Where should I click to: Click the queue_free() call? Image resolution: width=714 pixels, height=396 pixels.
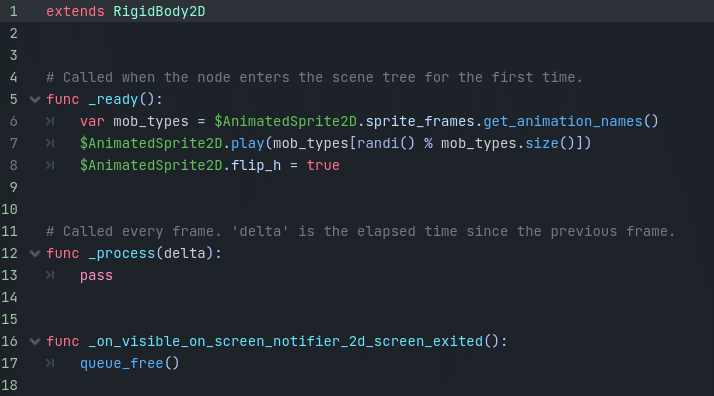point(130,363)
